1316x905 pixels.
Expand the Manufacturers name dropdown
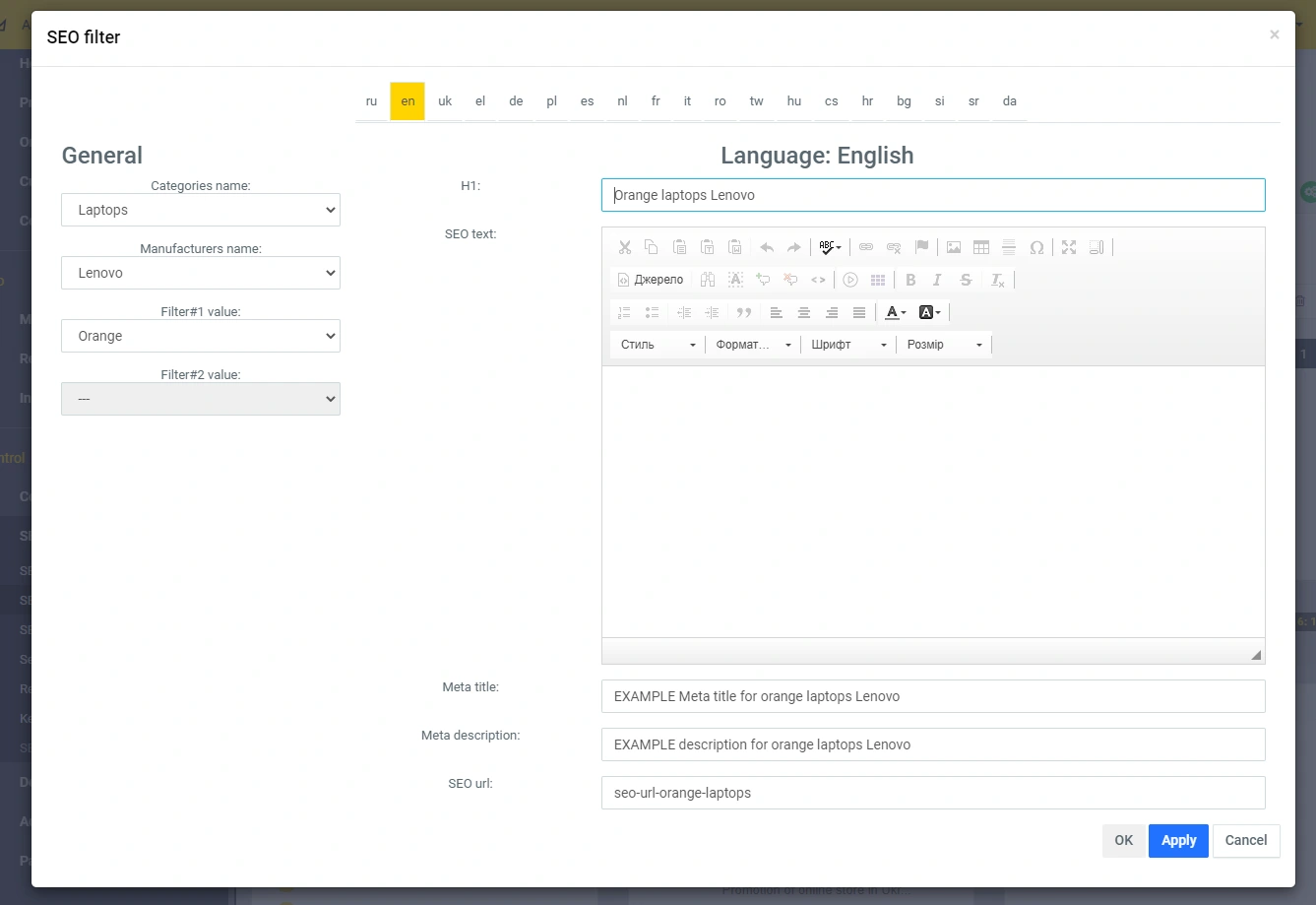pos(201,273)
